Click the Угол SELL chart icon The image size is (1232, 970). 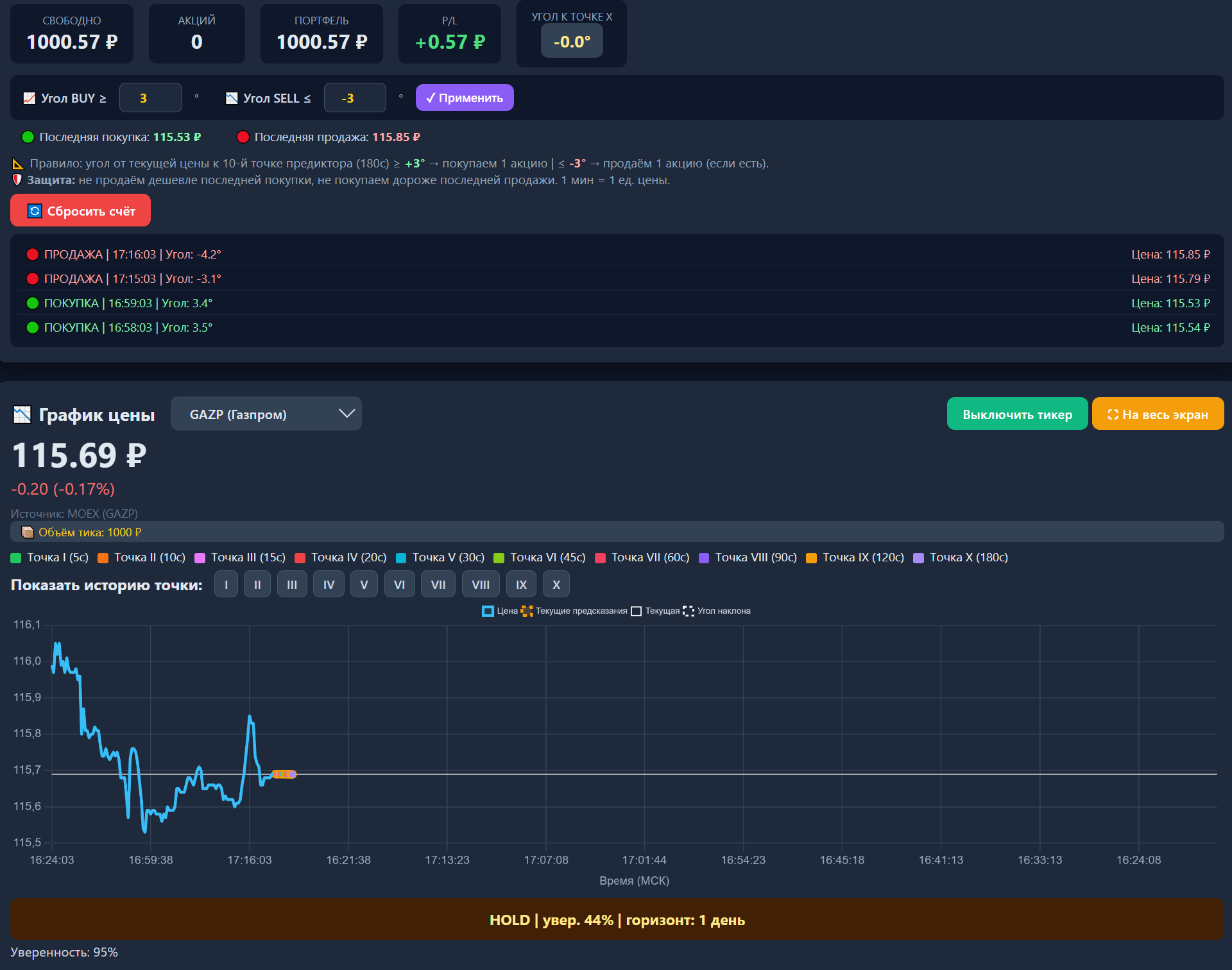(x=232, y=98)
